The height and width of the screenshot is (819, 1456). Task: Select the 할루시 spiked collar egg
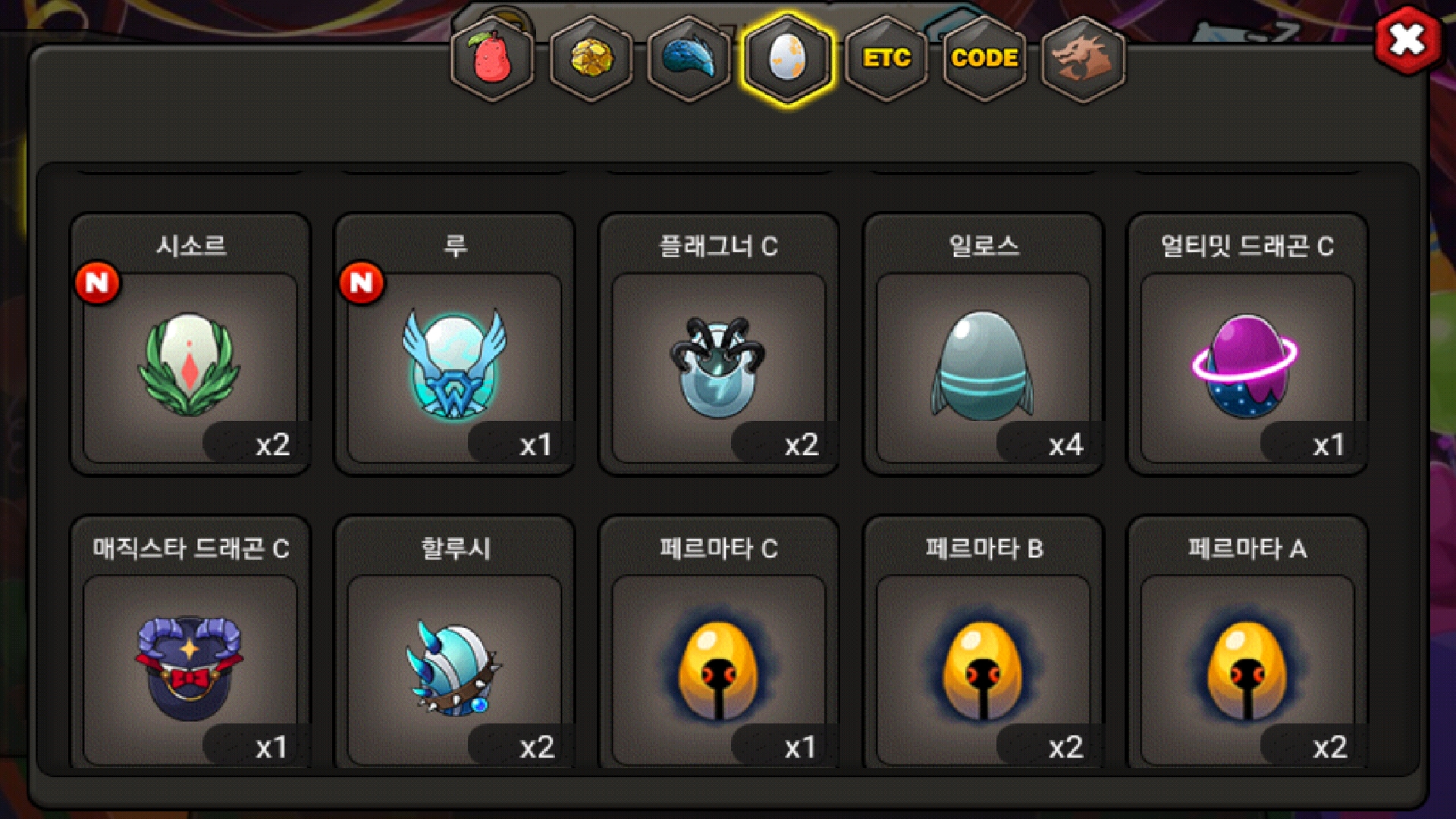pyautogui.click(x=454, y=642)
